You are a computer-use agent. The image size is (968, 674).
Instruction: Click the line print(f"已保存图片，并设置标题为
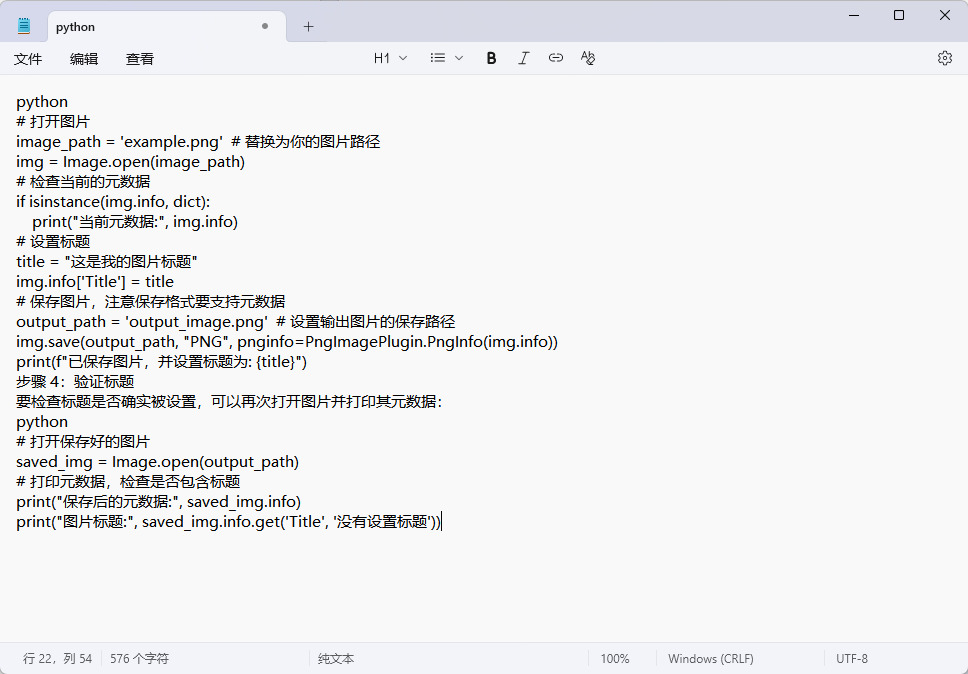click(162, 361)
